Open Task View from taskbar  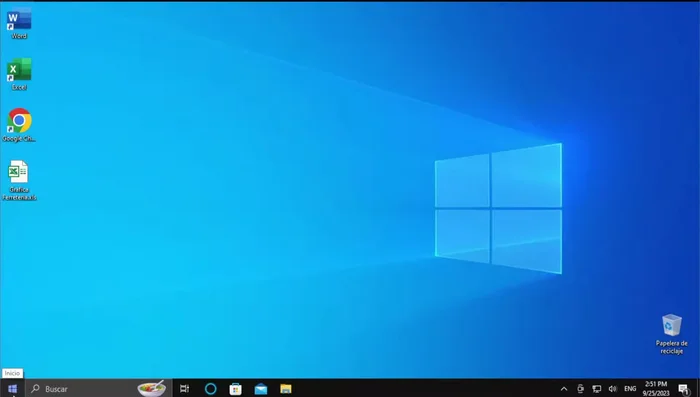184,389
